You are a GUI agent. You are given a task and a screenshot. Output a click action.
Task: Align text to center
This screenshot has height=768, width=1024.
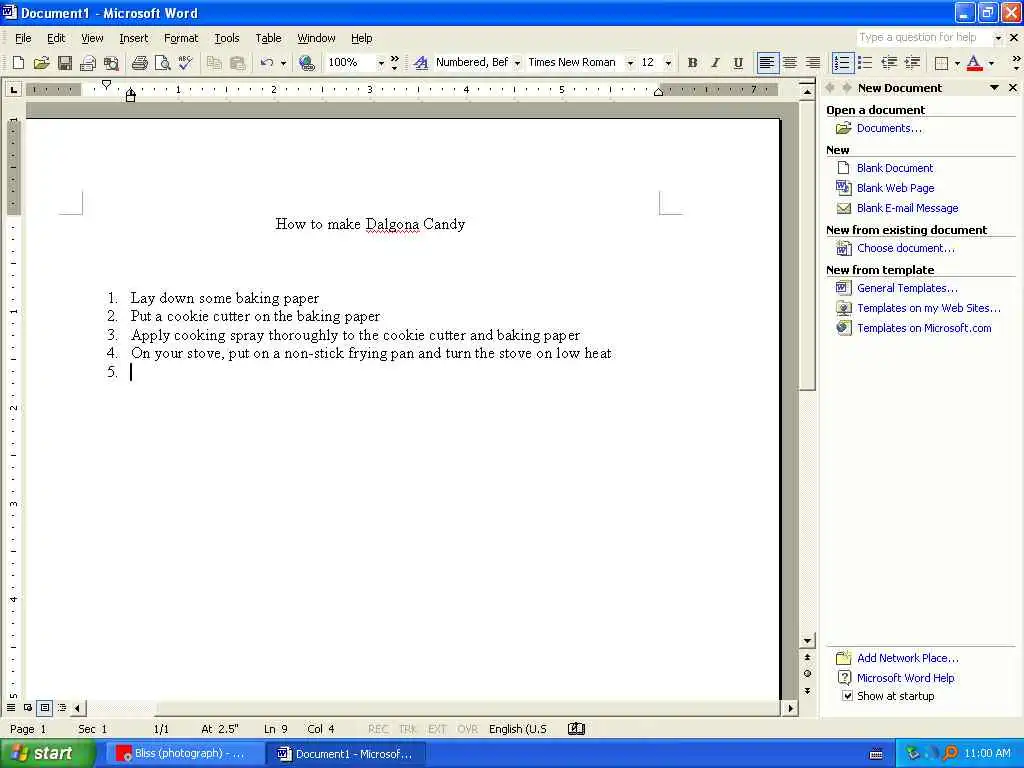click(x=790, y=63)
